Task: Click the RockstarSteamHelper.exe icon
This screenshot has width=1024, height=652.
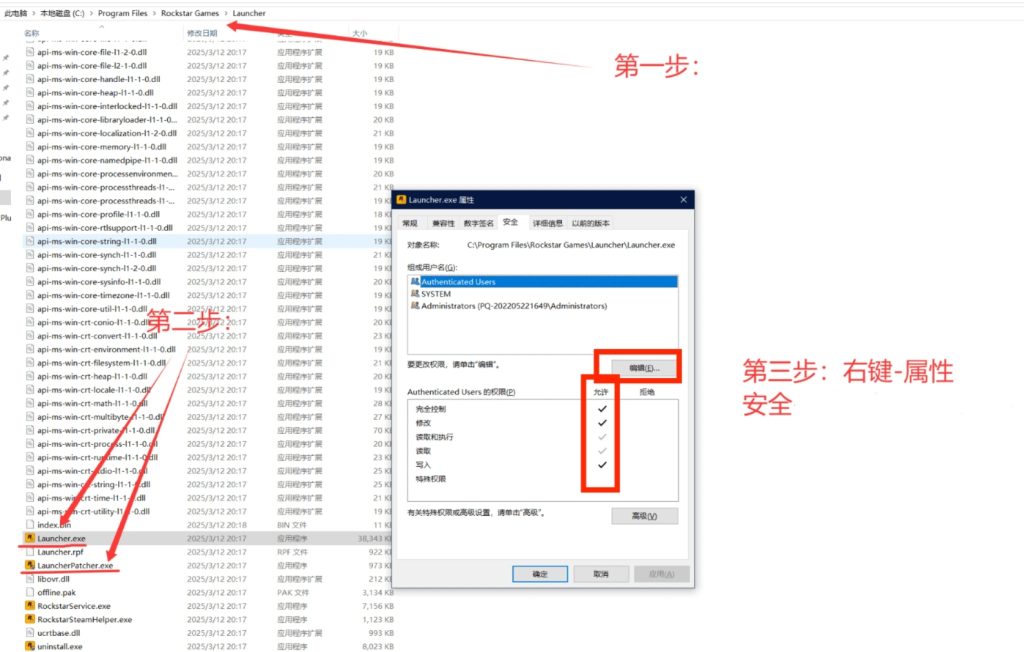Action: click(30, 619)
